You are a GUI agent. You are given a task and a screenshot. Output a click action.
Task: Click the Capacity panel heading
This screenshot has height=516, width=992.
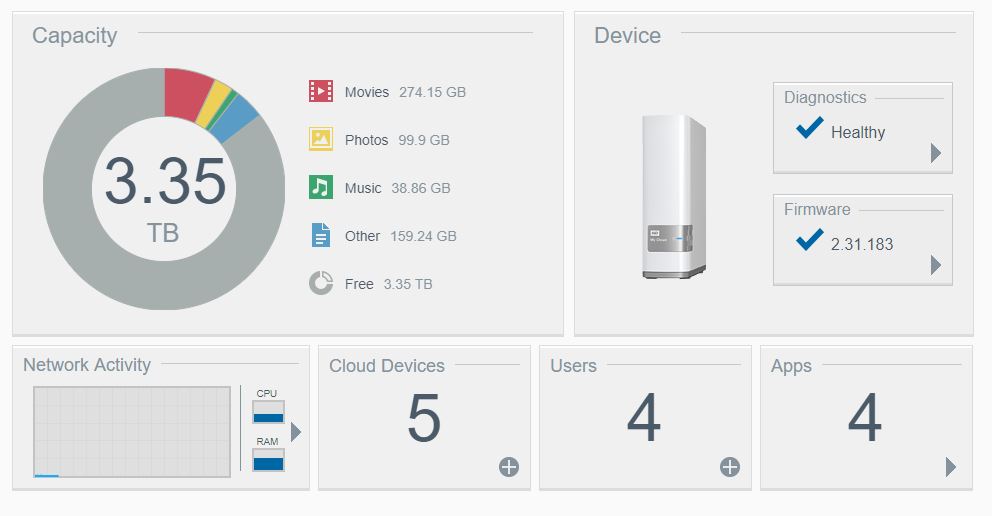[75, 36]
